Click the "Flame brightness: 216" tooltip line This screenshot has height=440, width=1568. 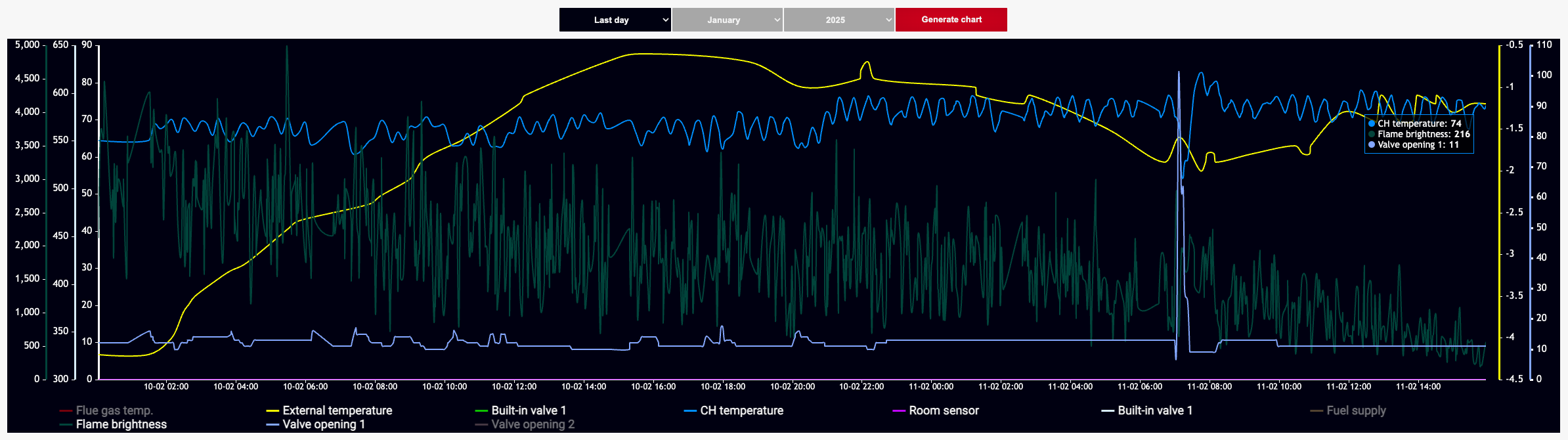(1423, 134)
